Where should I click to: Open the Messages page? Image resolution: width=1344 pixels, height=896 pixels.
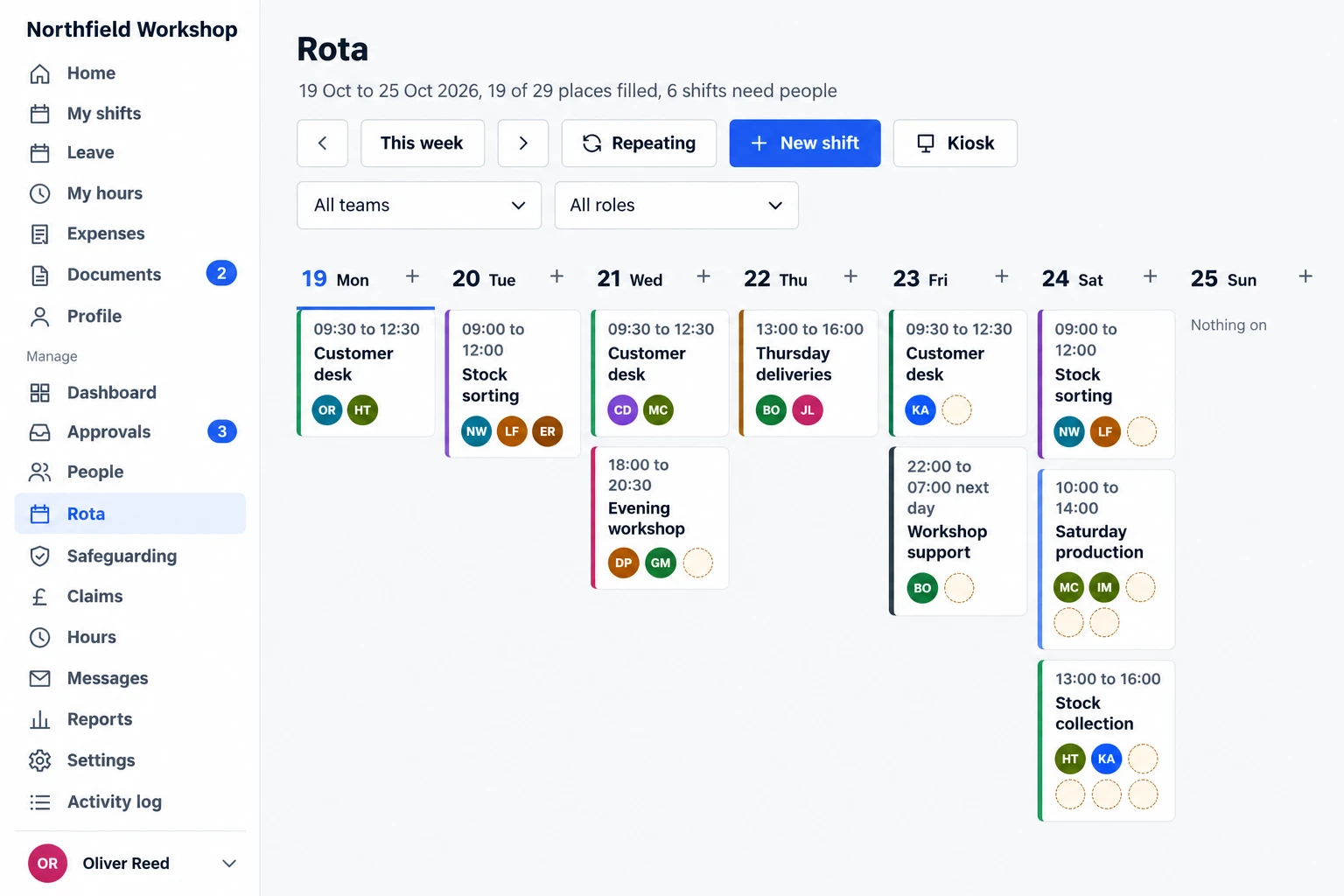tap(130, 678)
